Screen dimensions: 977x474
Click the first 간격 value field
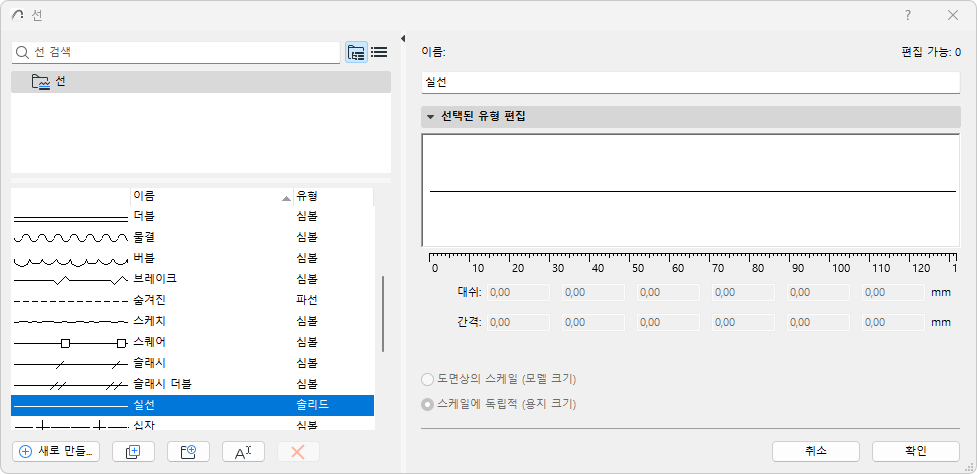518,323
